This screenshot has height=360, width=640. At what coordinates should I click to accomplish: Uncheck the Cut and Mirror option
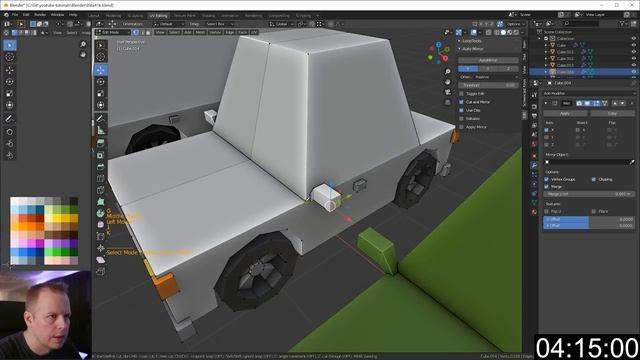tap(462, 102)
